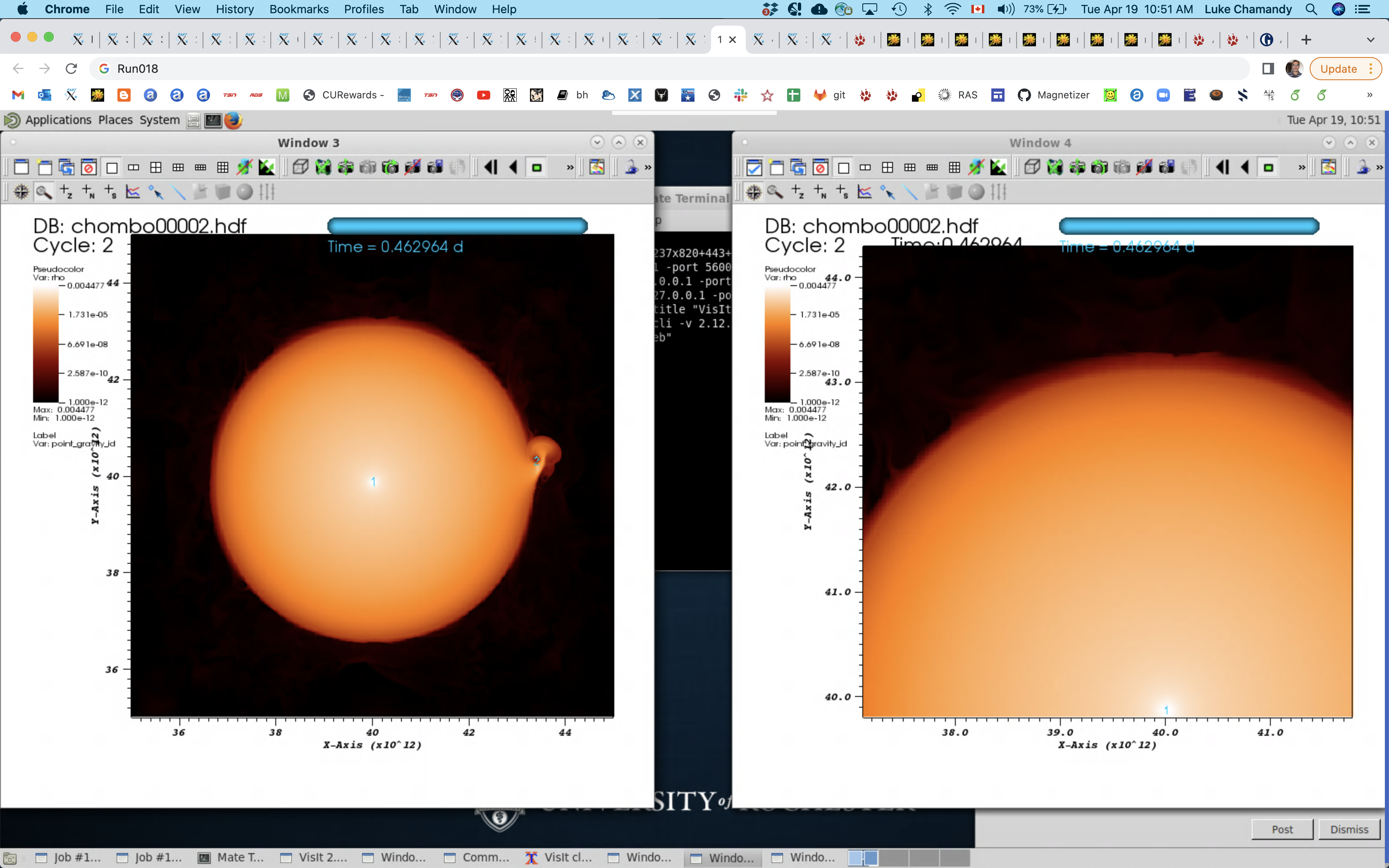Viewport: 1389px width, 868px height.
Task: Click Stop animation button in Window 3
Action: (x=537, y=168)
